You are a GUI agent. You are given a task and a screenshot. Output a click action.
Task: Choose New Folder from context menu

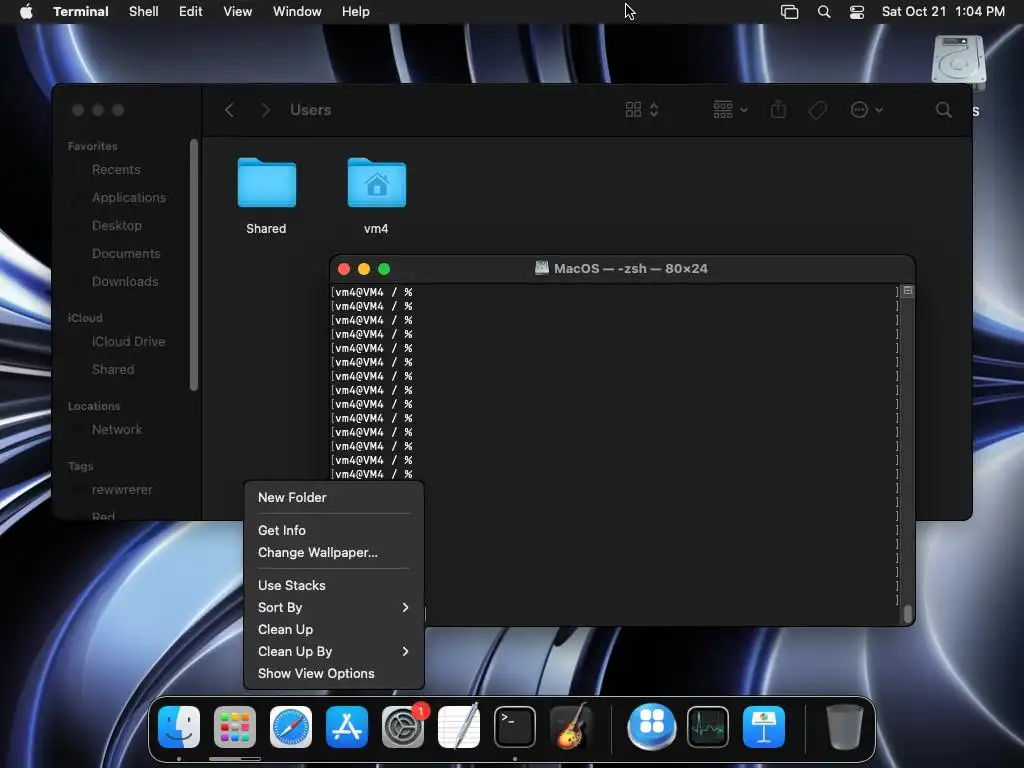[x=334, y=498]
